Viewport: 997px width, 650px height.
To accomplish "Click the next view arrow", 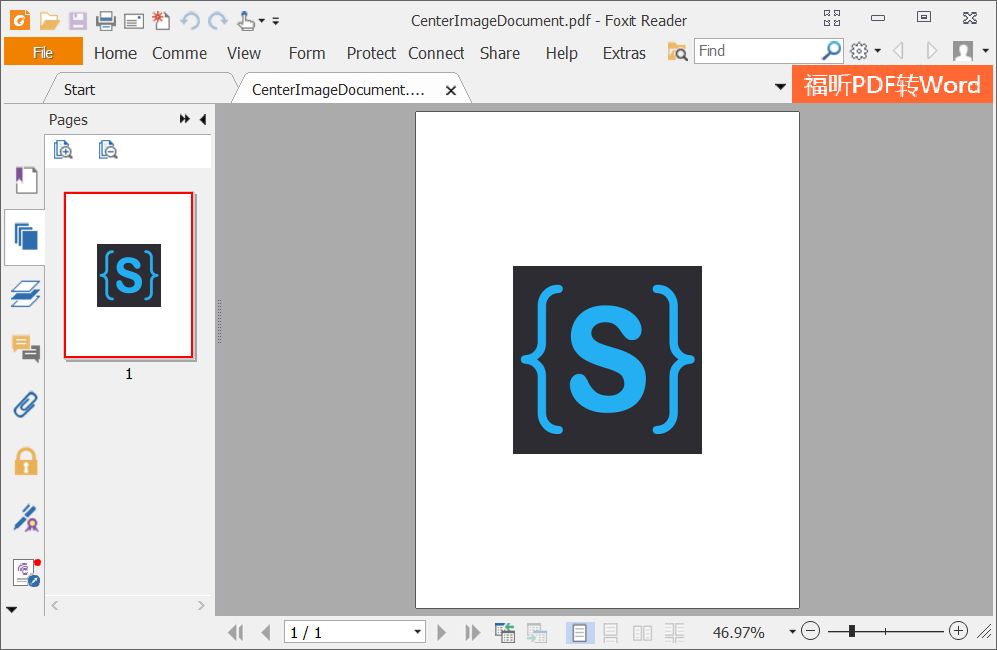I will point(932,50).
